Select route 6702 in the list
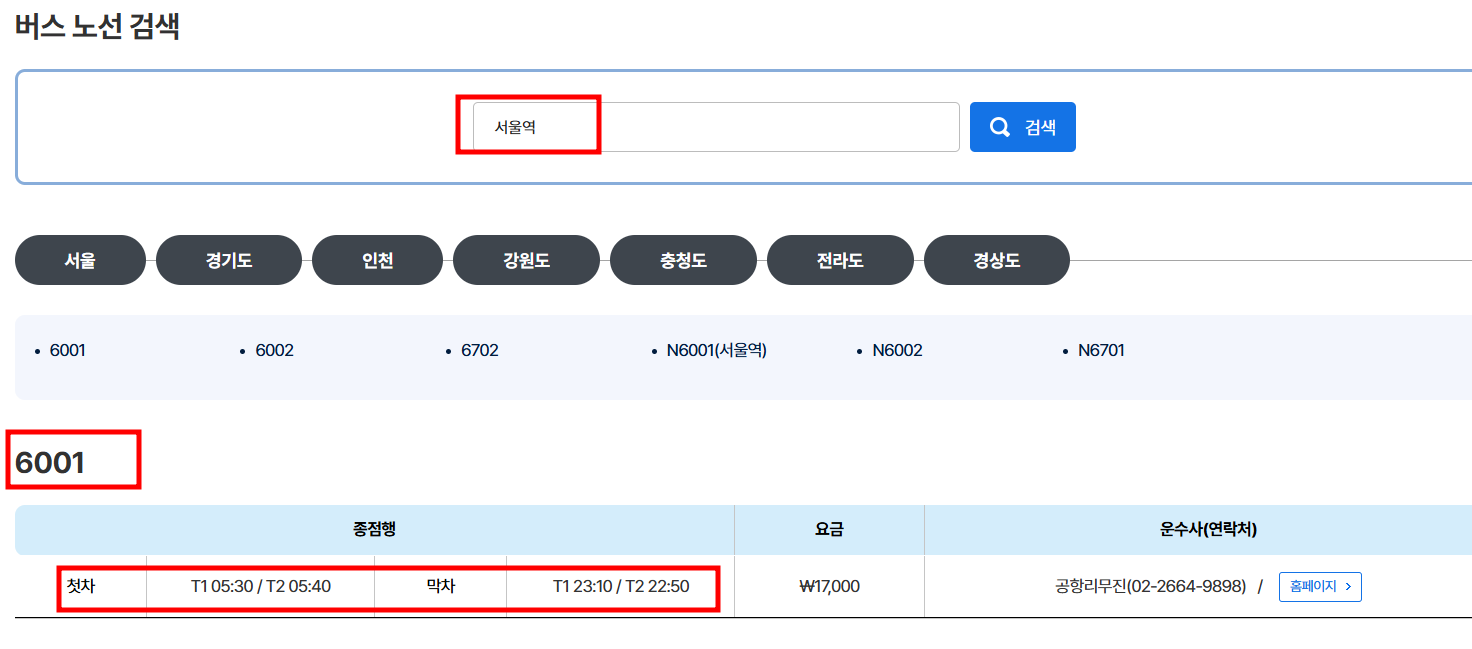1472x649 pixels. 477,350
